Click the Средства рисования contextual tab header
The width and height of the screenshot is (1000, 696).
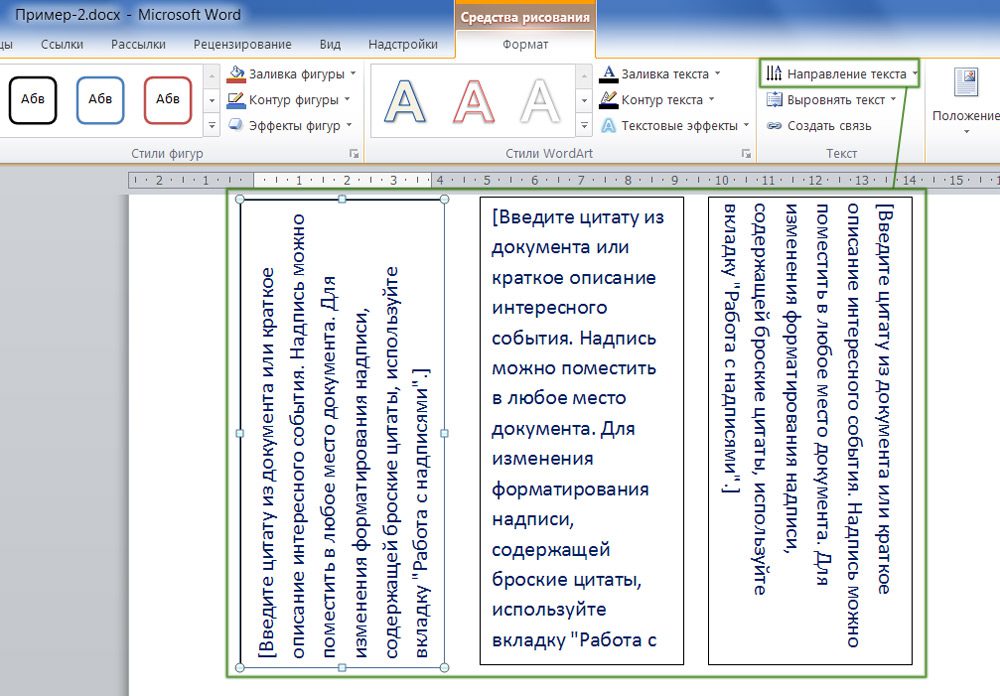click(525, 17)
